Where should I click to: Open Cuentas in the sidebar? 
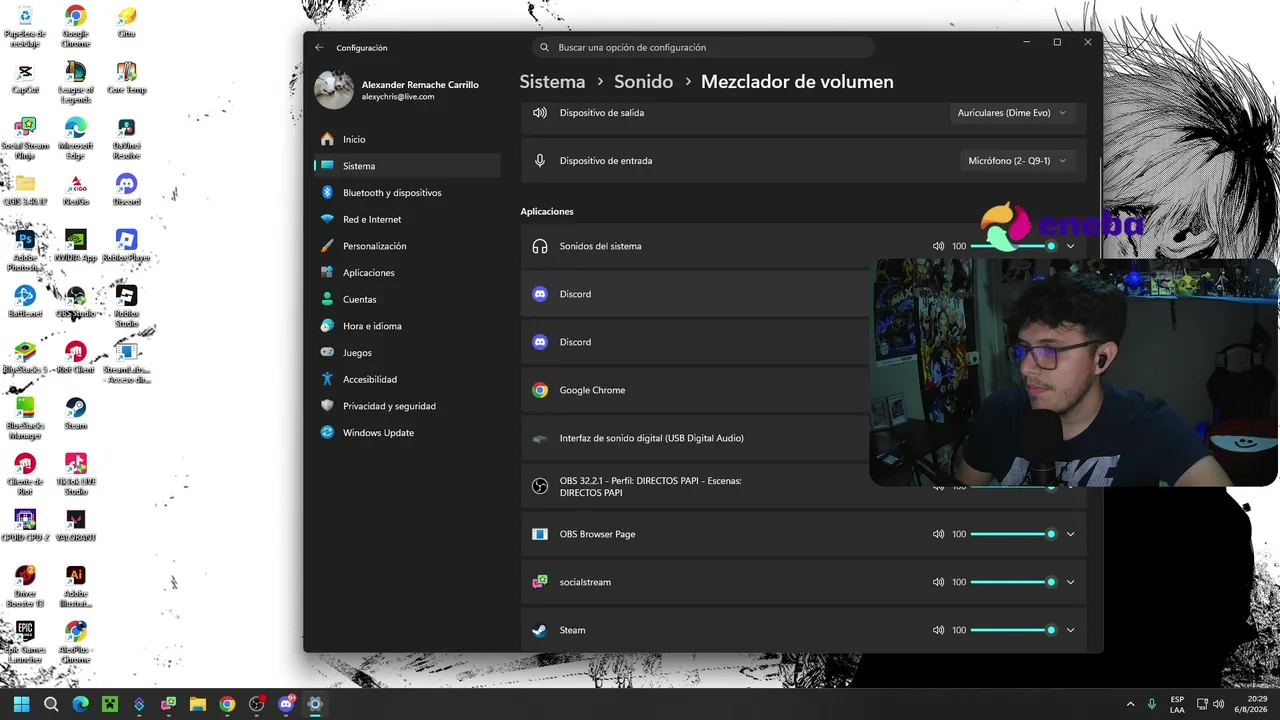pos(407,299)
